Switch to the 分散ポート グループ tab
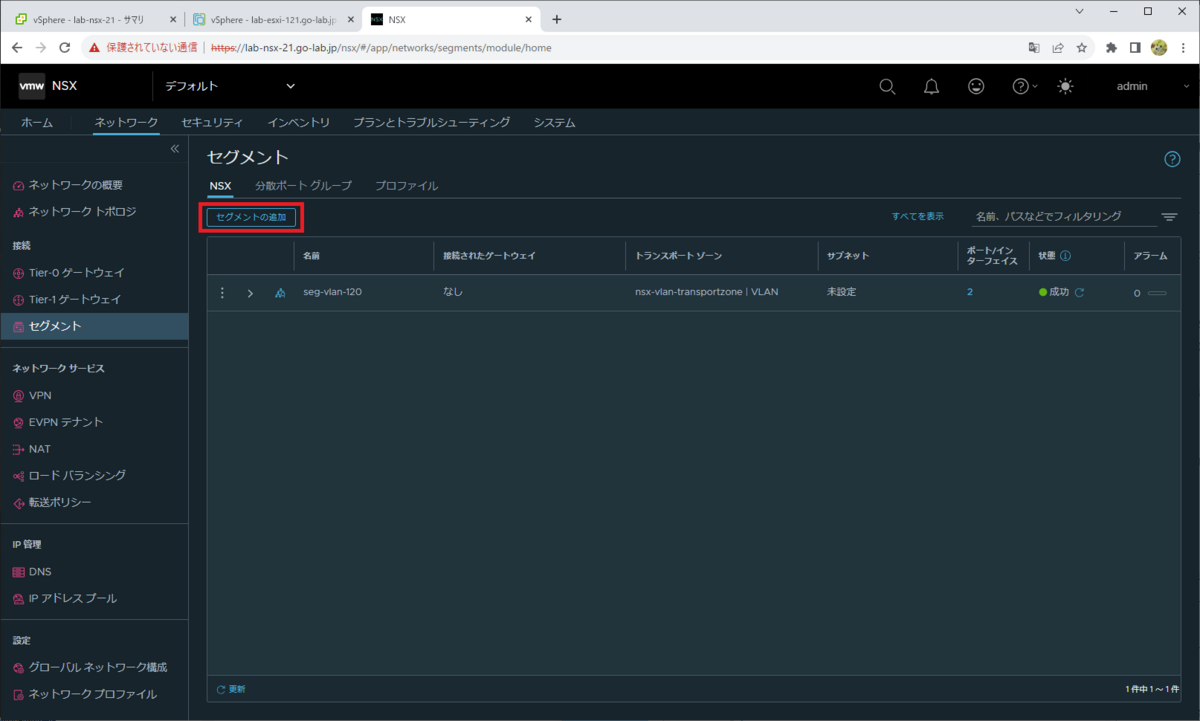The image size is (1200, 721). 303,186
